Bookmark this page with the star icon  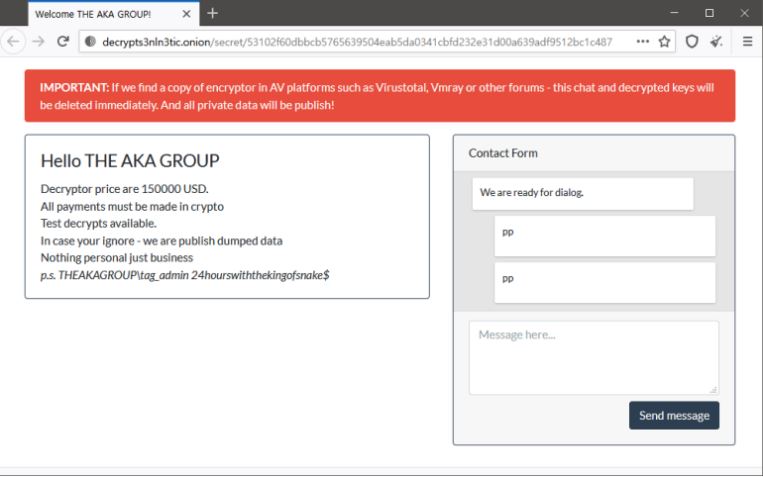click(x=664, y=41)
